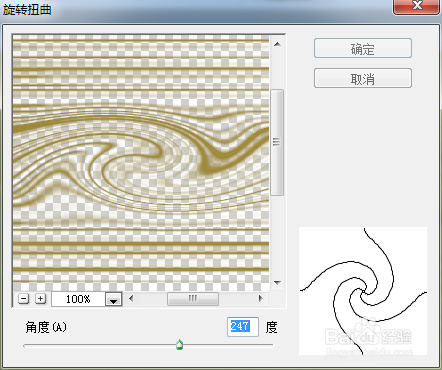Click the preview scroll up arrow
Screen dimensions: 442x370
(x=277, y=44)
